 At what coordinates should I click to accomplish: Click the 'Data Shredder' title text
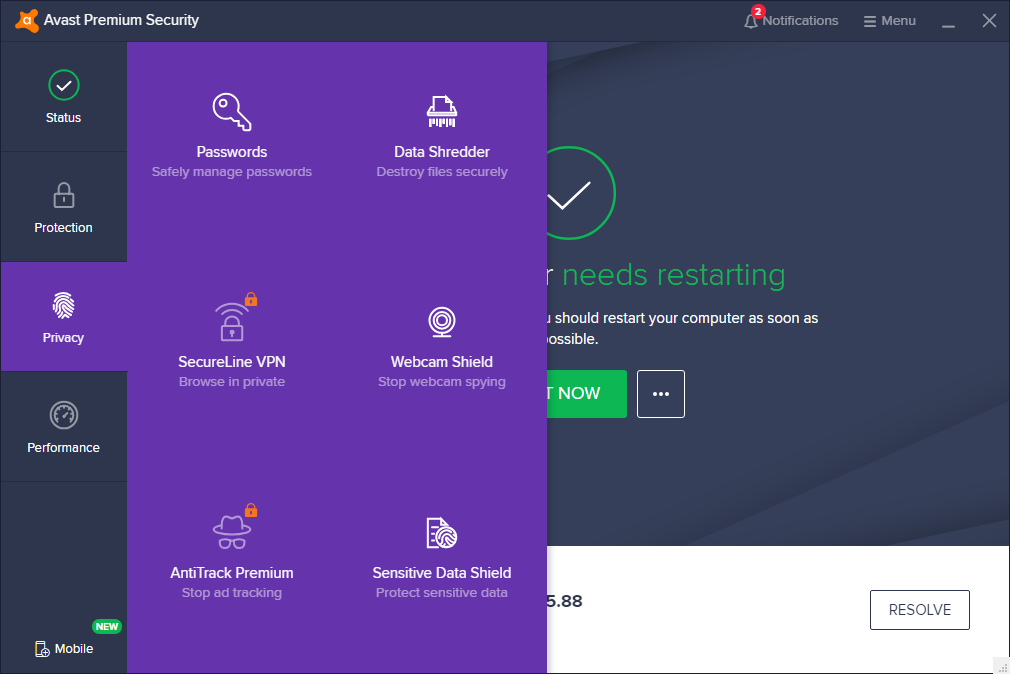tap(442, 152)
